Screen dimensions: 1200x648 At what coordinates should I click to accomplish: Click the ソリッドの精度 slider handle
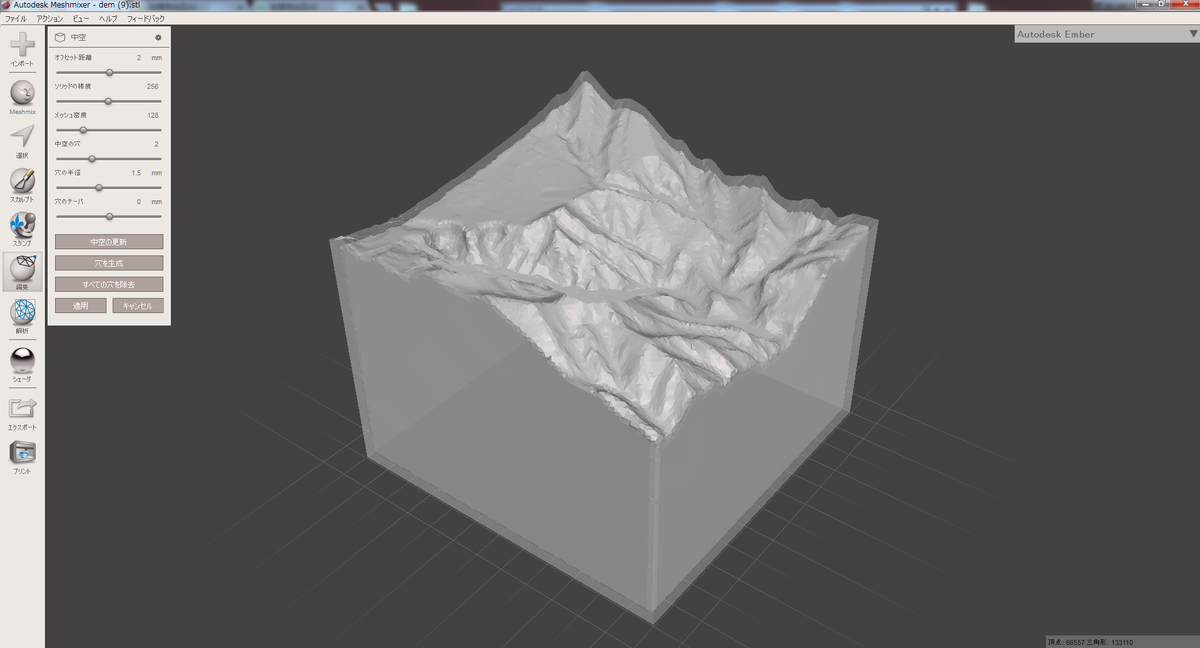[x=108, y=101]
